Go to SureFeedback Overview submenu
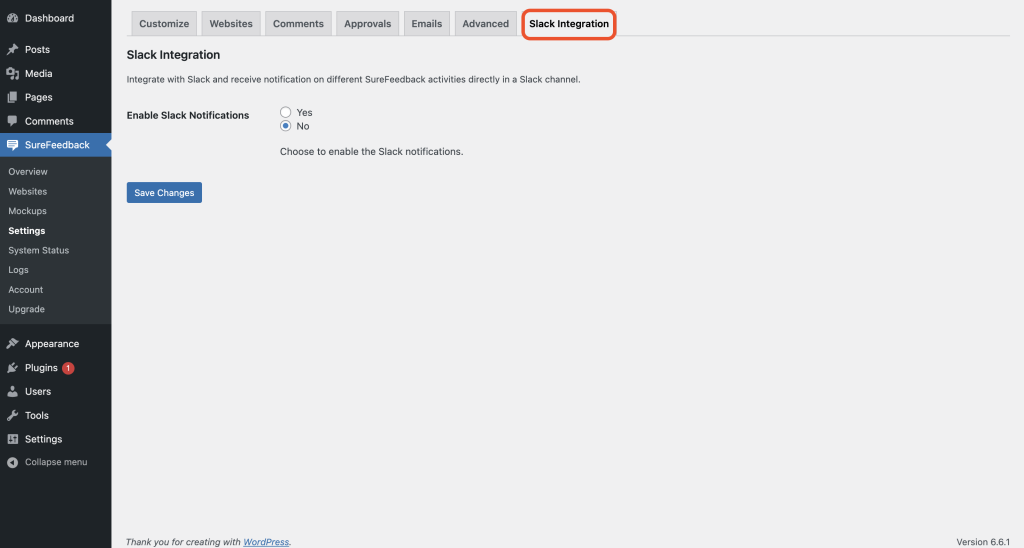 click(x=28, y=172)
